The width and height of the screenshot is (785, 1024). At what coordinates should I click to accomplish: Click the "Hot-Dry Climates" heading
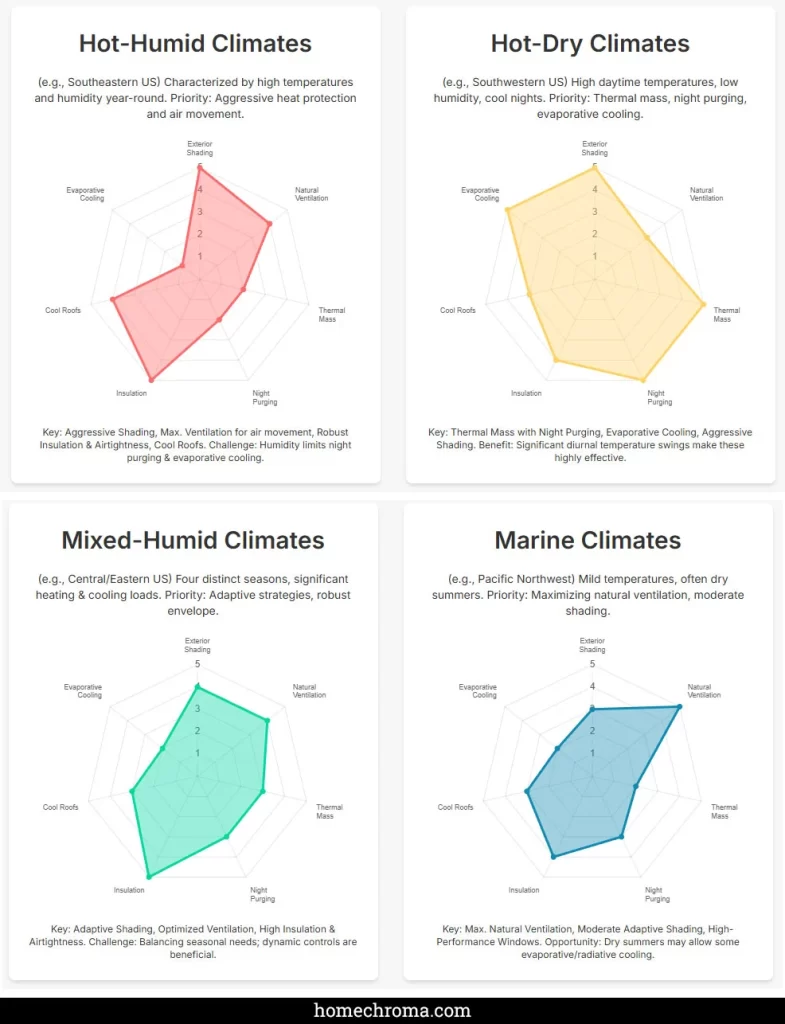[x=590, y=44]
